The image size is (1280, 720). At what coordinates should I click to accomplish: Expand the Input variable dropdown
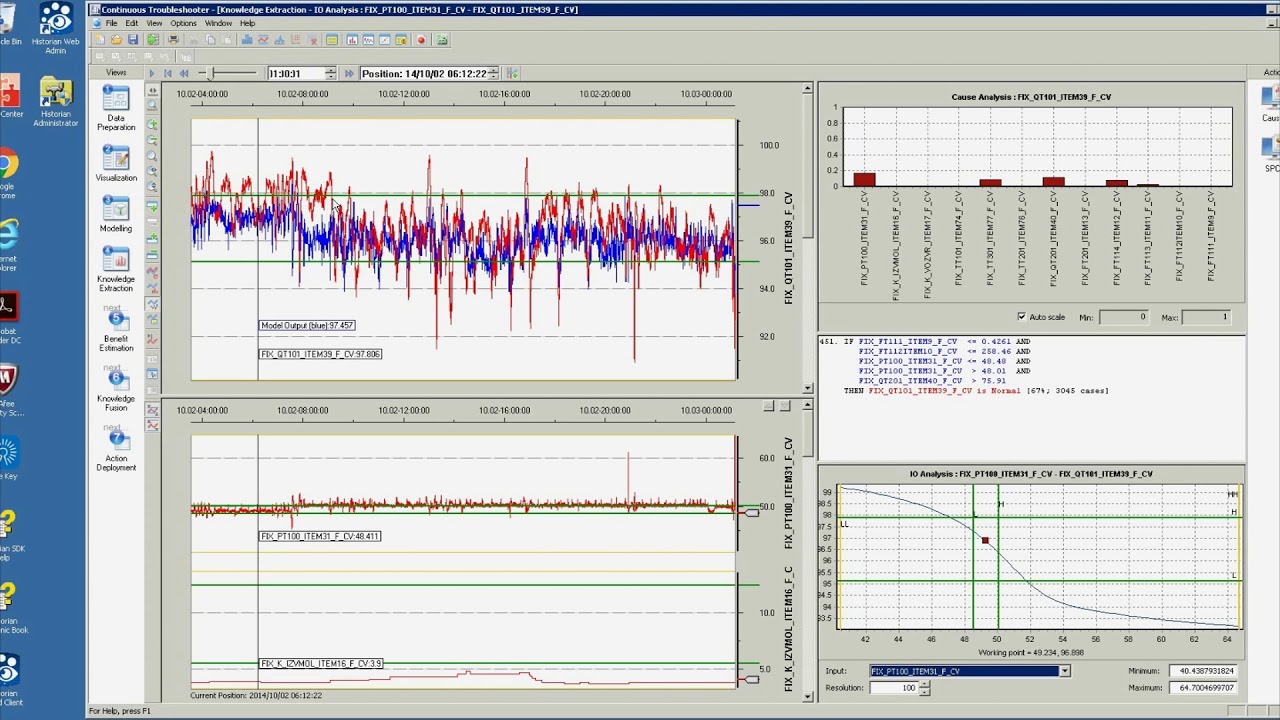click(x=1064, y=671)
